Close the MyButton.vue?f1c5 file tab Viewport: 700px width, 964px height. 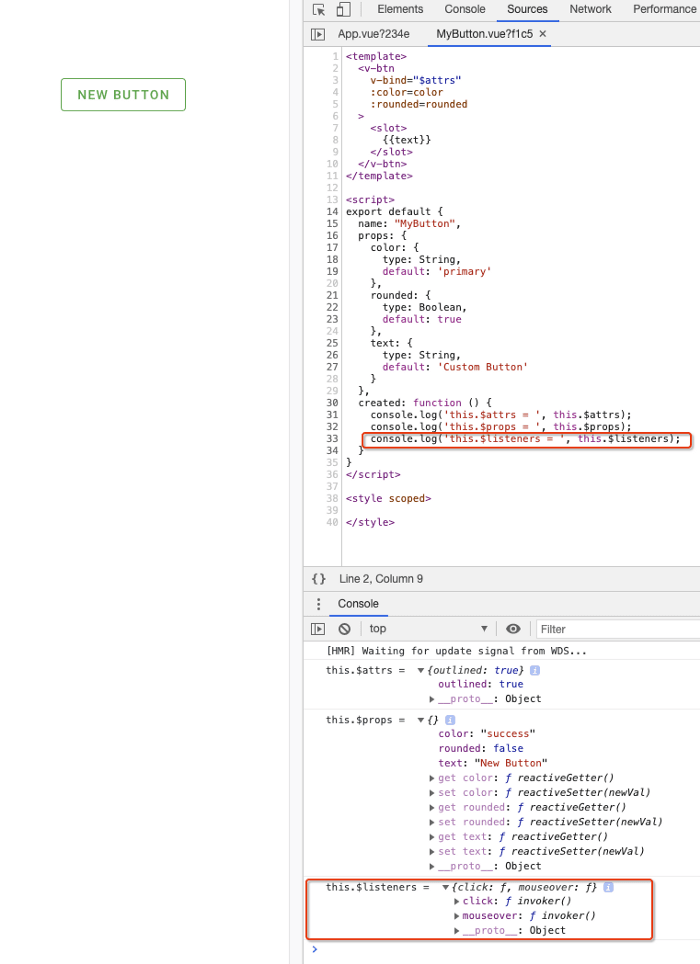pos(543,34)
